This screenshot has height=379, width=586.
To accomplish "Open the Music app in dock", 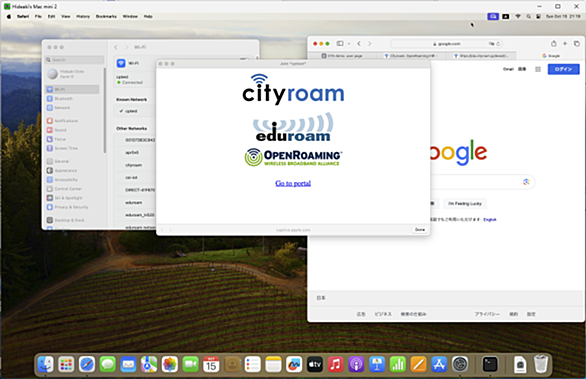I will [335, 364].
